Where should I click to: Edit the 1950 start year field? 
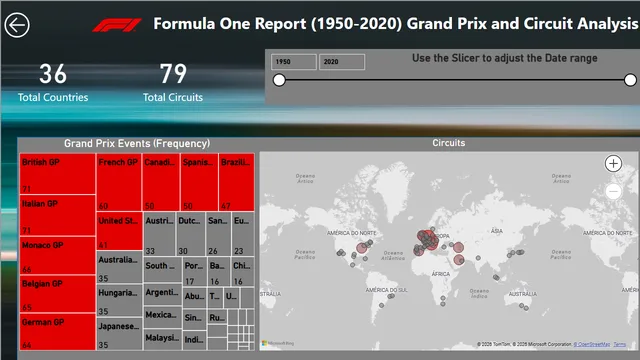pyautogui.click(x=294, y=62)
